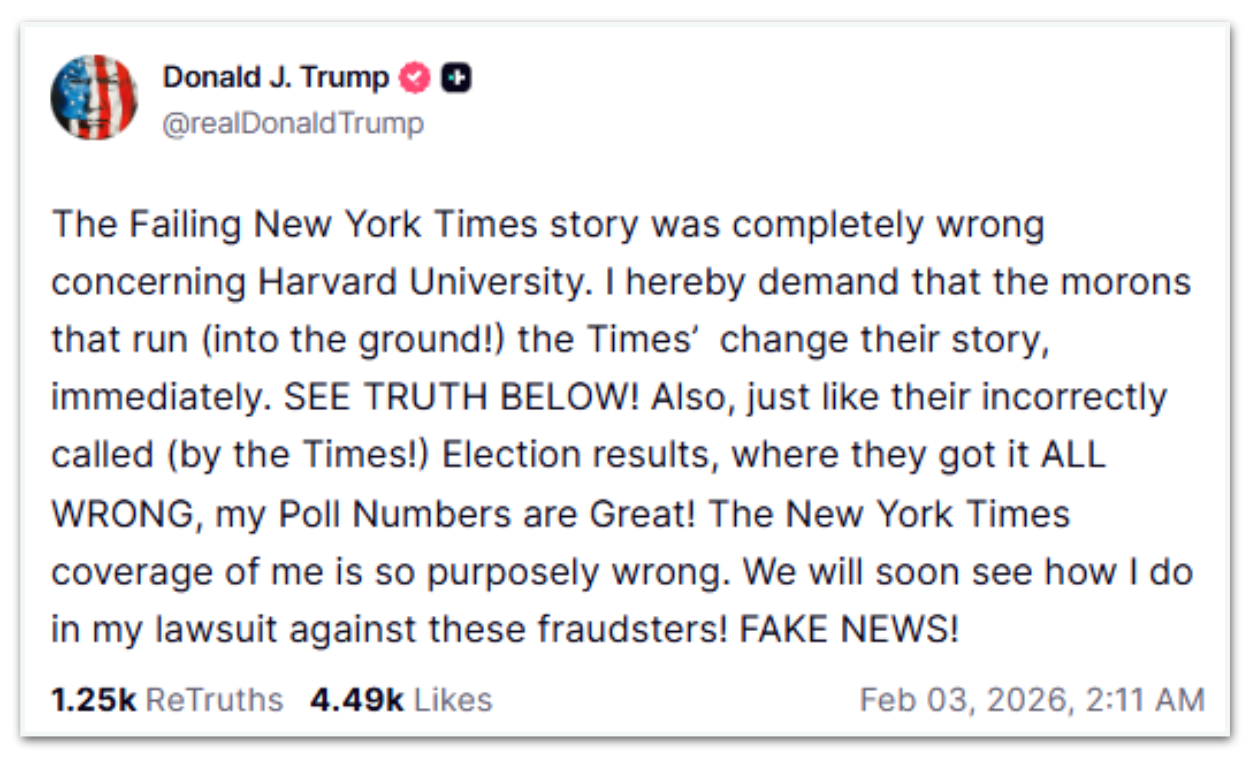Image resolution: width=1252 pixels, height=758 pixels.
Task: Click the "coverage of me" line
Action: coord(186,572)
